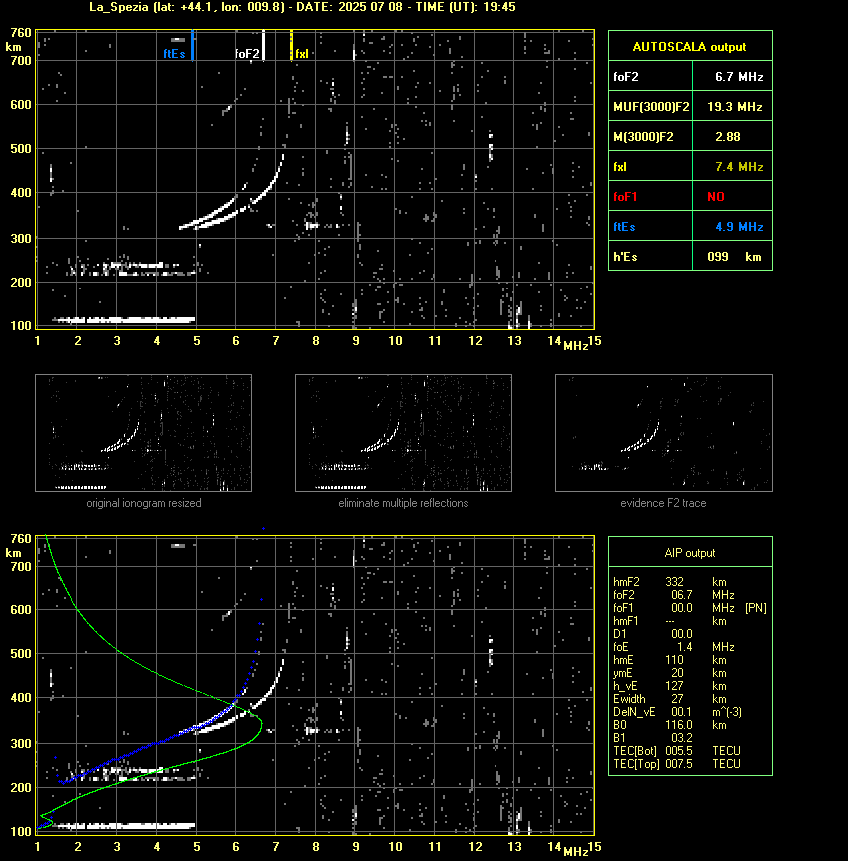
Task: Select ftEs value '4.9 MHz'
Action: point(739,227)
